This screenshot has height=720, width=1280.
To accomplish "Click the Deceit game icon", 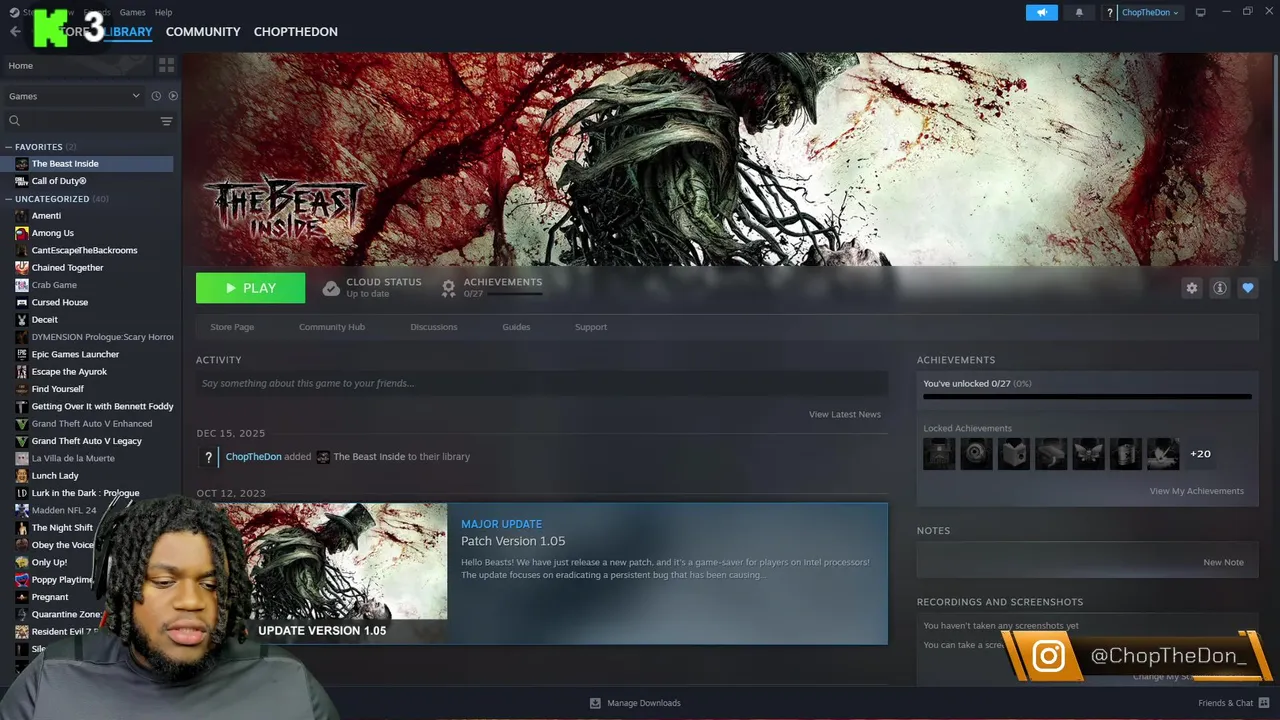I will point(22,320).
